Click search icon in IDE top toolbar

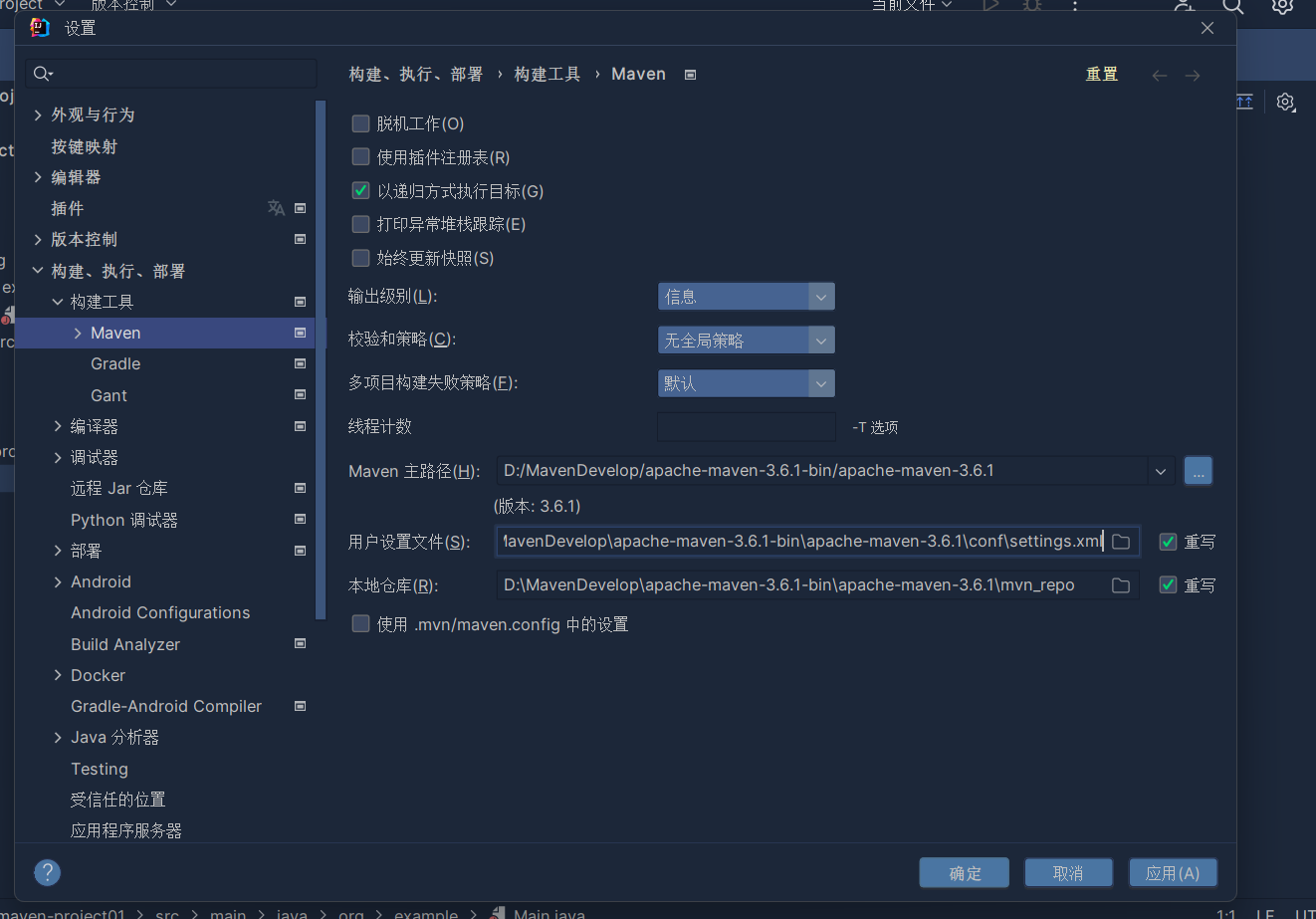(1233, 6)
